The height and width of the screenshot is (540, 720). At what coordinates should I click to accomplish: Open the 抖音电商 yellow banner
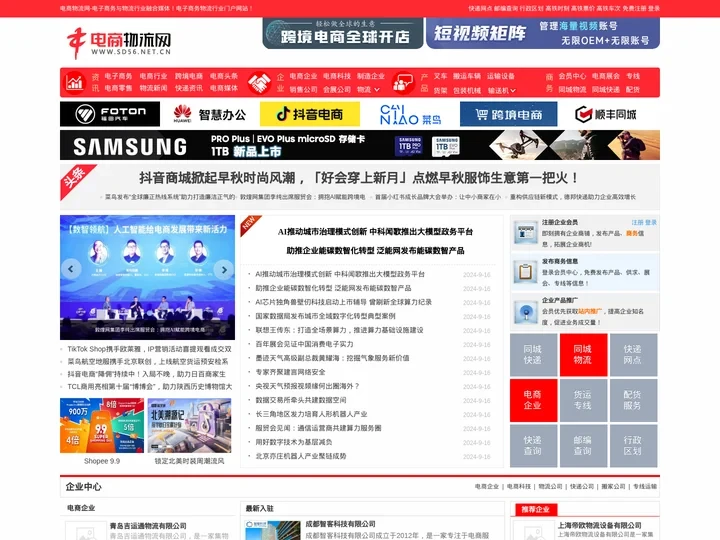tap(310, 114)
